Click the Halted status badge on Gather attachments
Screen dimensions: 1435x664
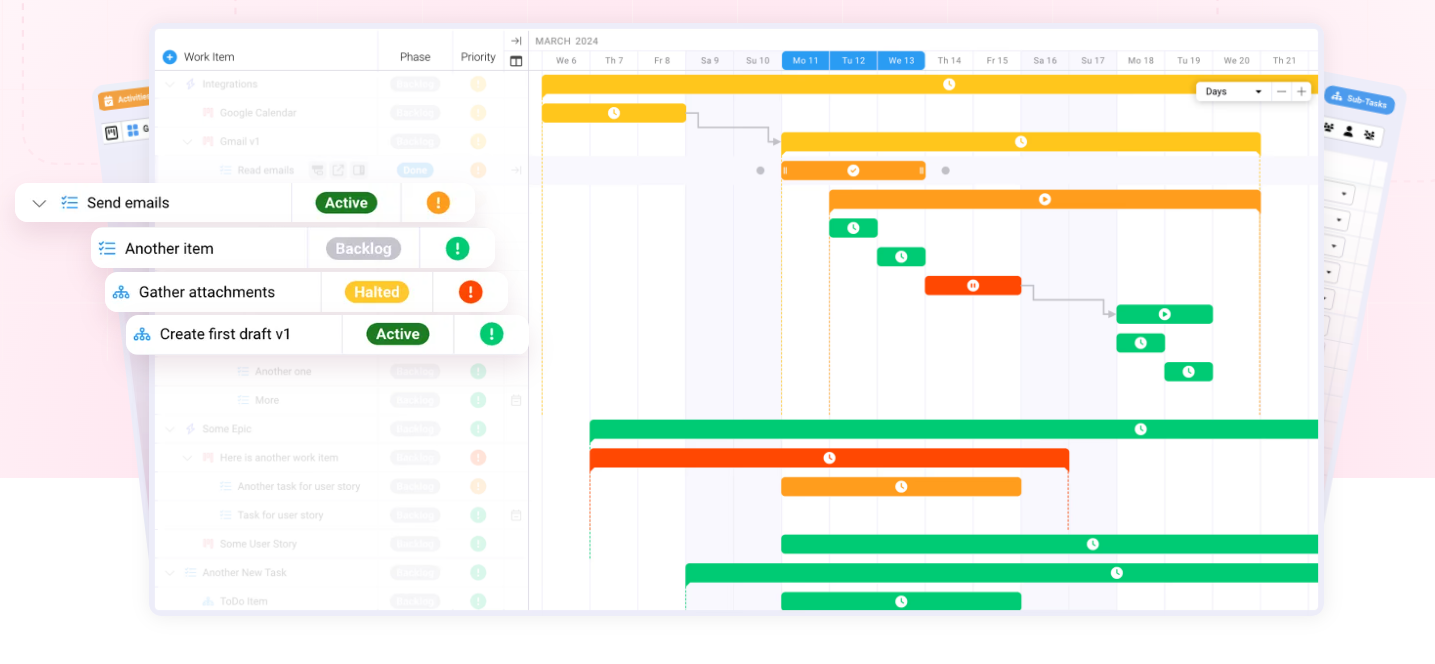point(377,292)
